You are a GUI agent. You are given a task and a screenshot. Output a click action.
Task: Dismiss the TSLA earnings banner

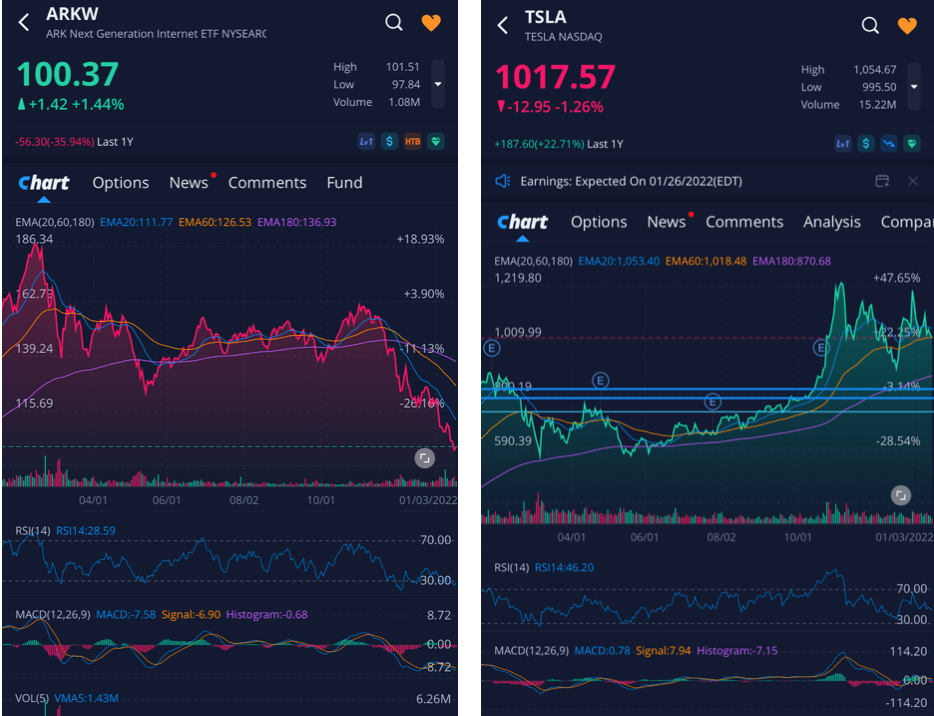click(x=913, y=181)
